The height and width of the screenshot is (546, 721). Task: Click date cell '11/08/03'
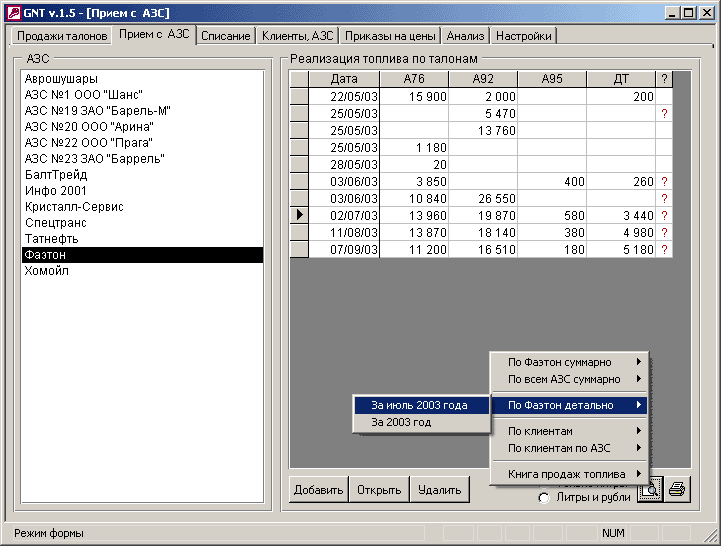tap(344, 232)
